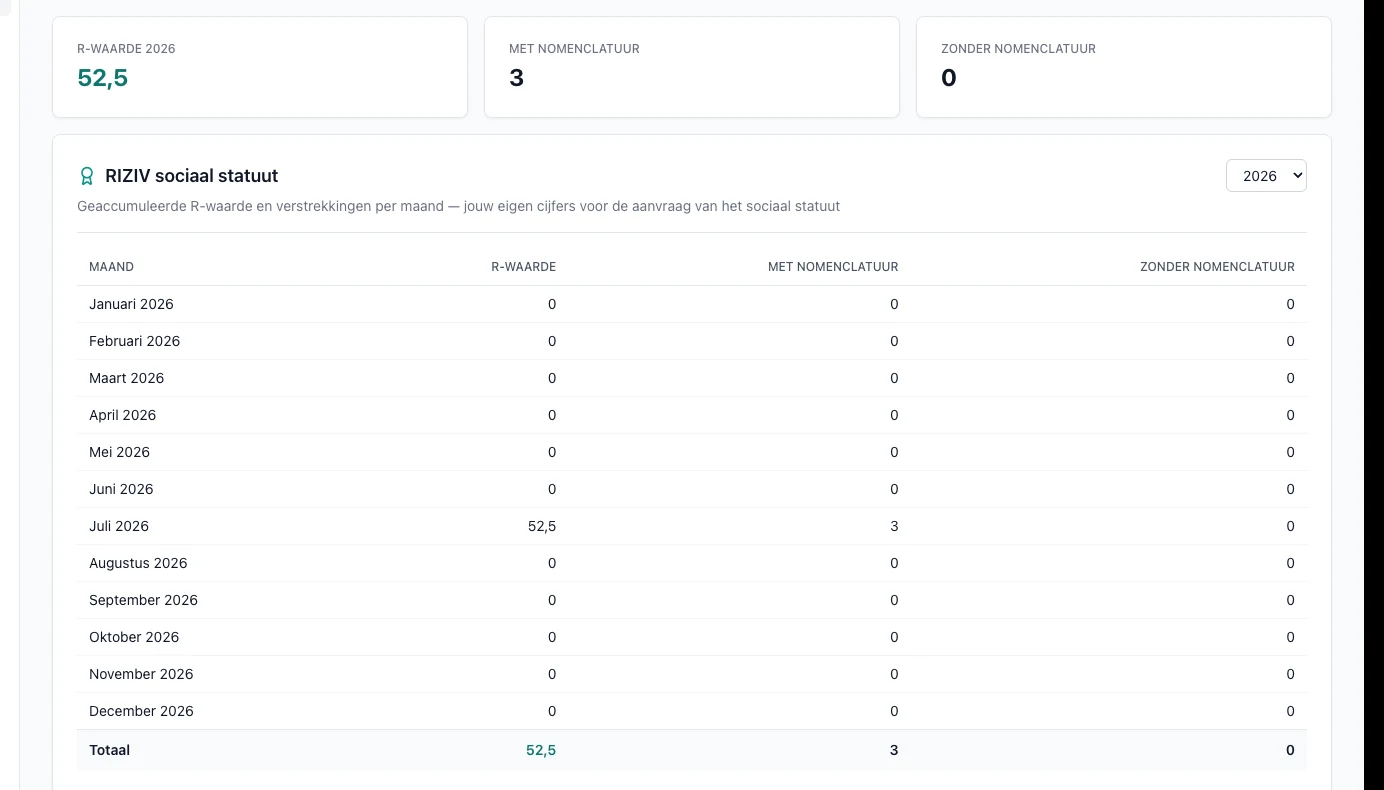
Task: Click the value 3 in Juli 2026 row
Action: [894, 526]
